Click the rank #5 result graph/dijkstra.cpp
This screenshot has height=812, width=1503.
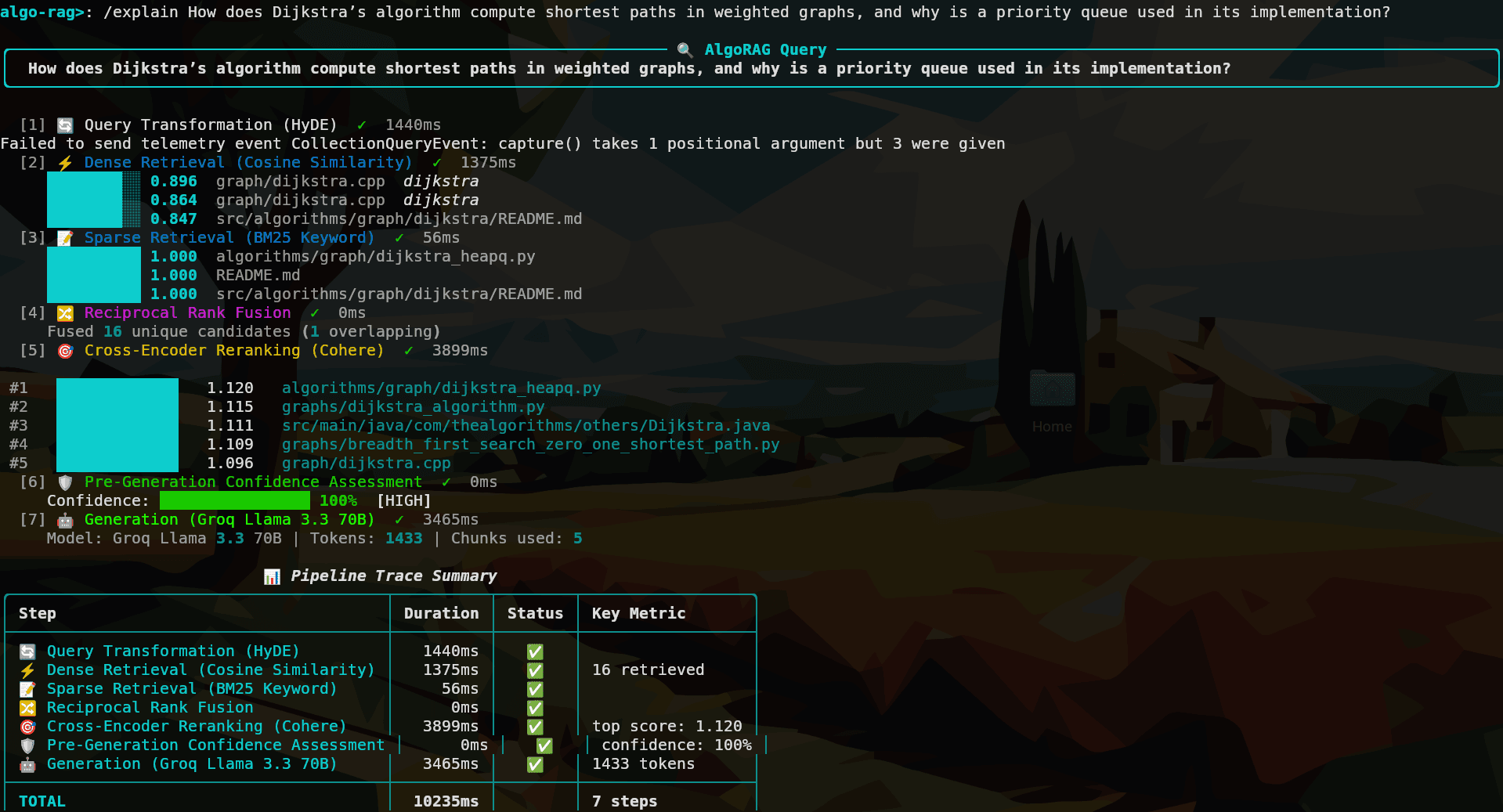(x=366, y=464)
